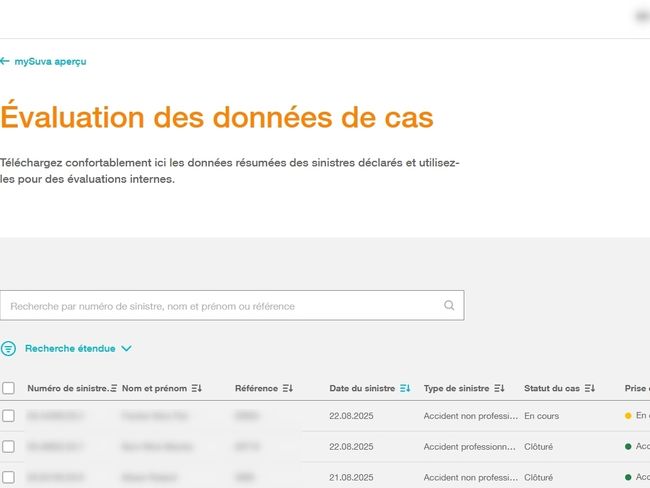This screenshot has width=650, height=488.
Task: Expand the Recherche étendue chevron
Action: tap(126, 349)
